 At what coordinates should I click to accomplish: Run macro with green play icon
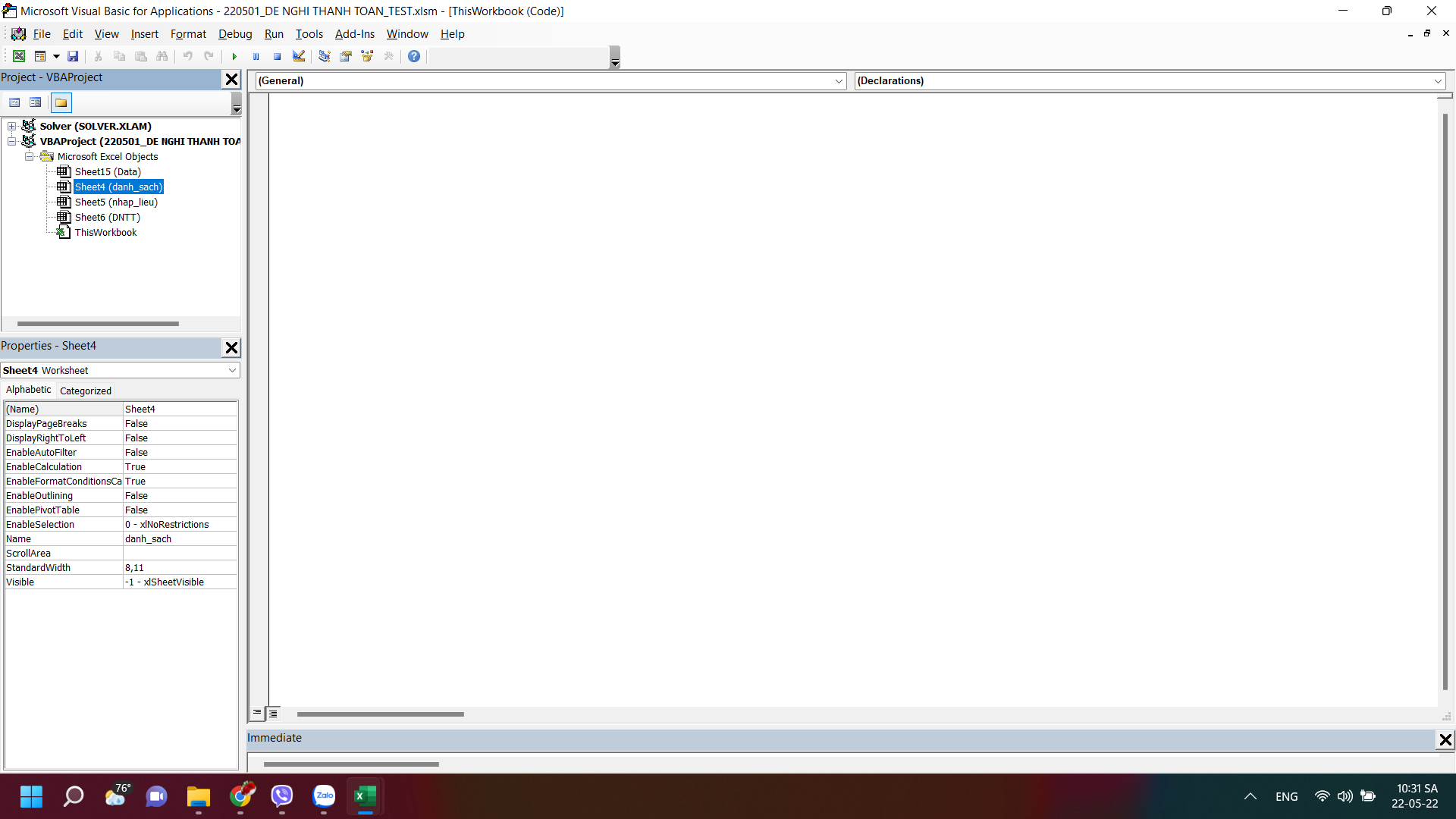tap(234, 56)
